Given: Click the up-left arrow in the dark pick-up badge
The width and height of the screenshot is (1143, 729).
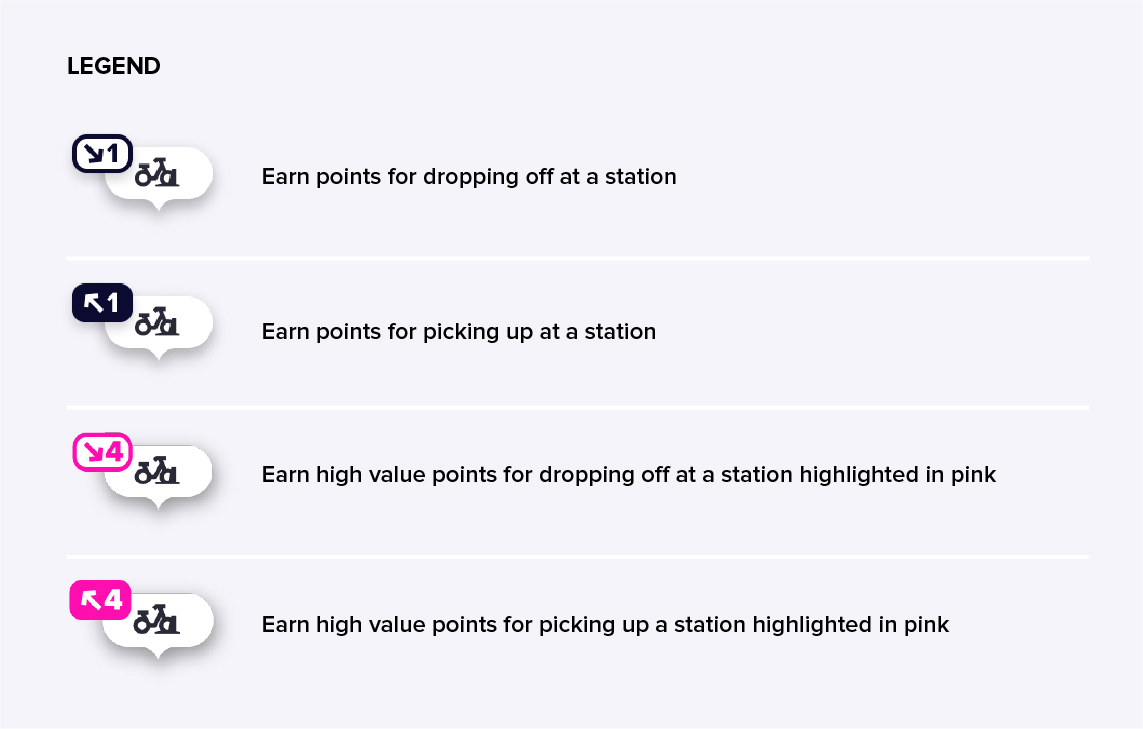Looking at the screenshot, I should click(92, 303).
